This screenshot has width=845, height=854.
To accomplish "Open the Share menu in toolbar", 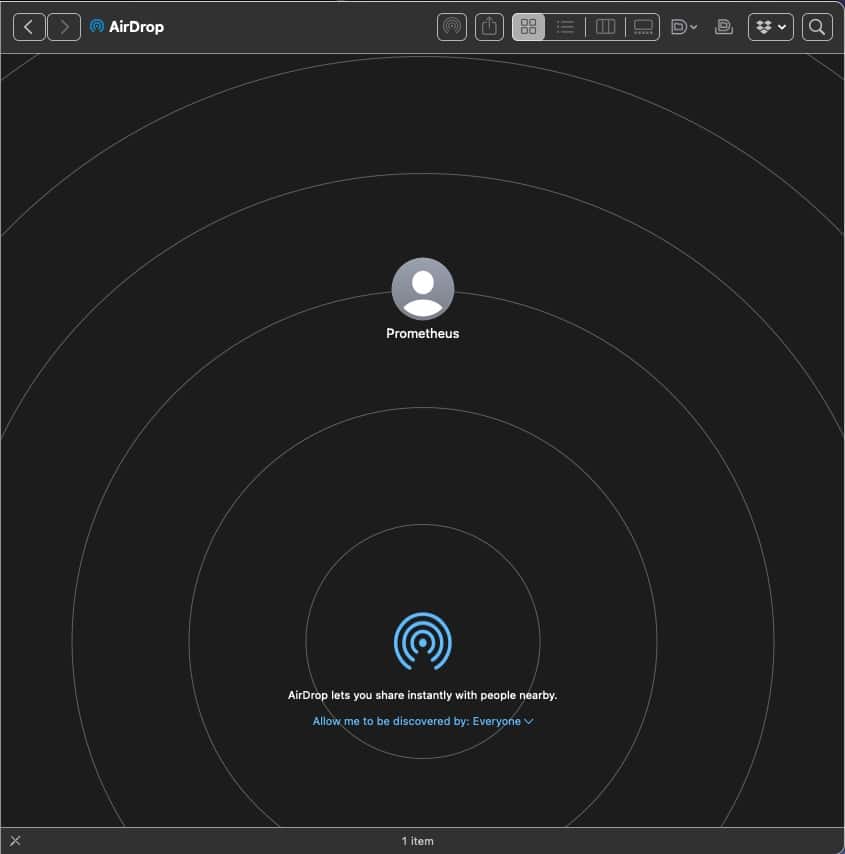I will click(489, 27).
